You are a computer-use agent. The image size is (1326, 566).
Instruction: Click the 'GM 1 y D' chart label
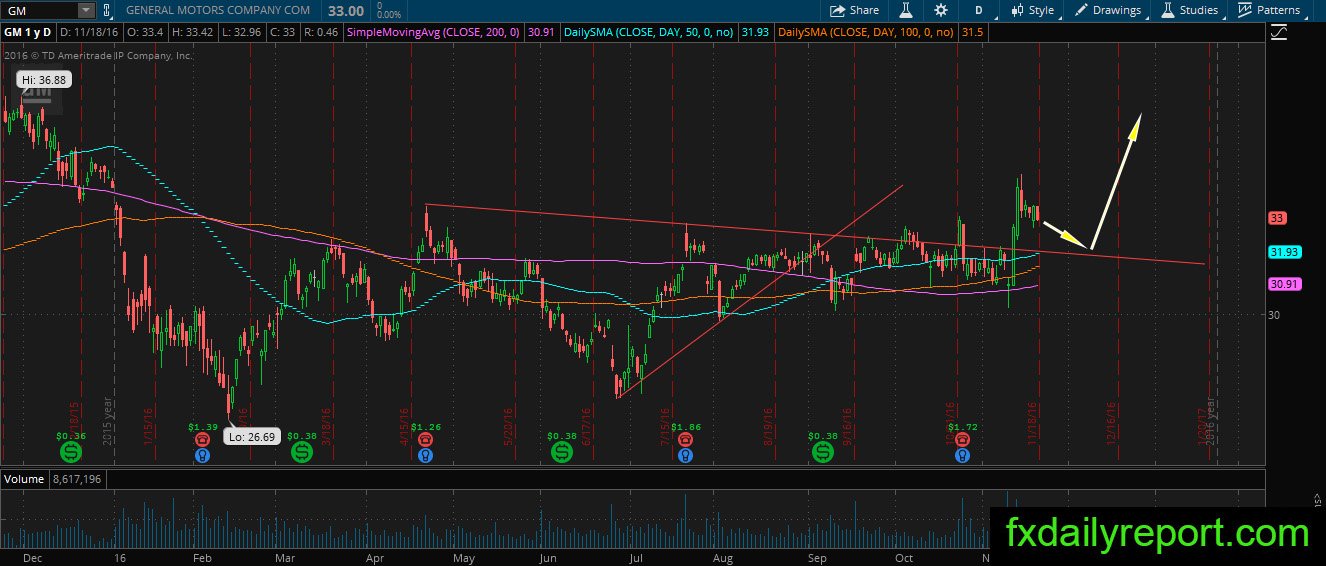[26, 33]
